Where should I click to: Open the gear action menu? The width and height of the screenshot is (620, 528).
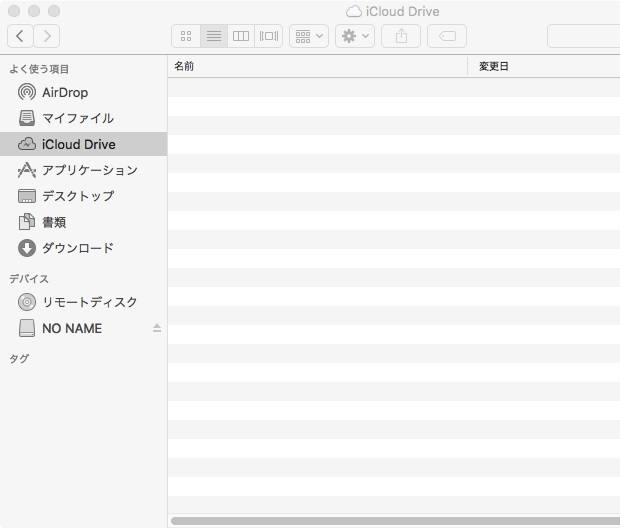355,36
